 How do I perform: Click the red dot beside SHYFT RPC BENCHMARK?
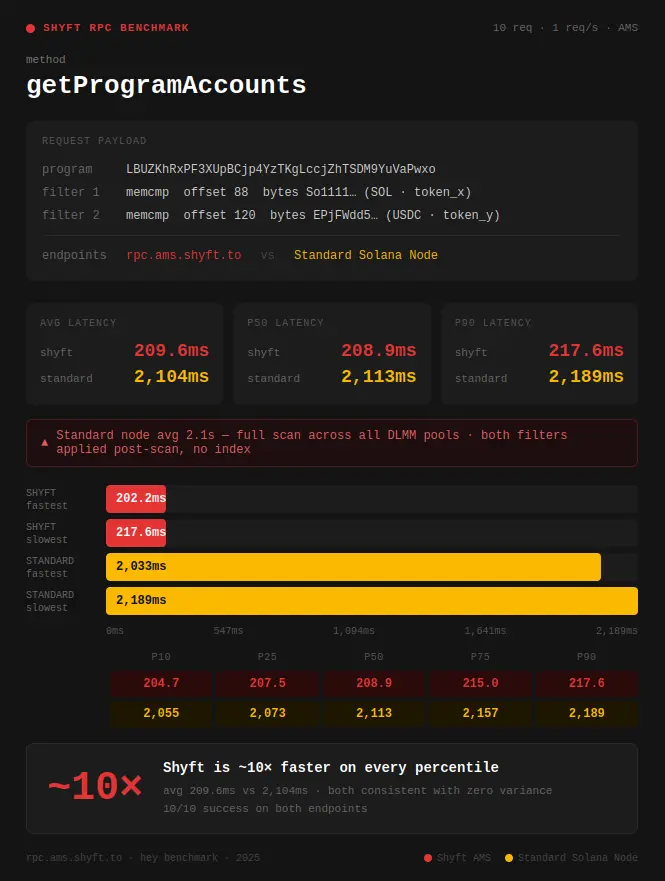coord(30,28)
